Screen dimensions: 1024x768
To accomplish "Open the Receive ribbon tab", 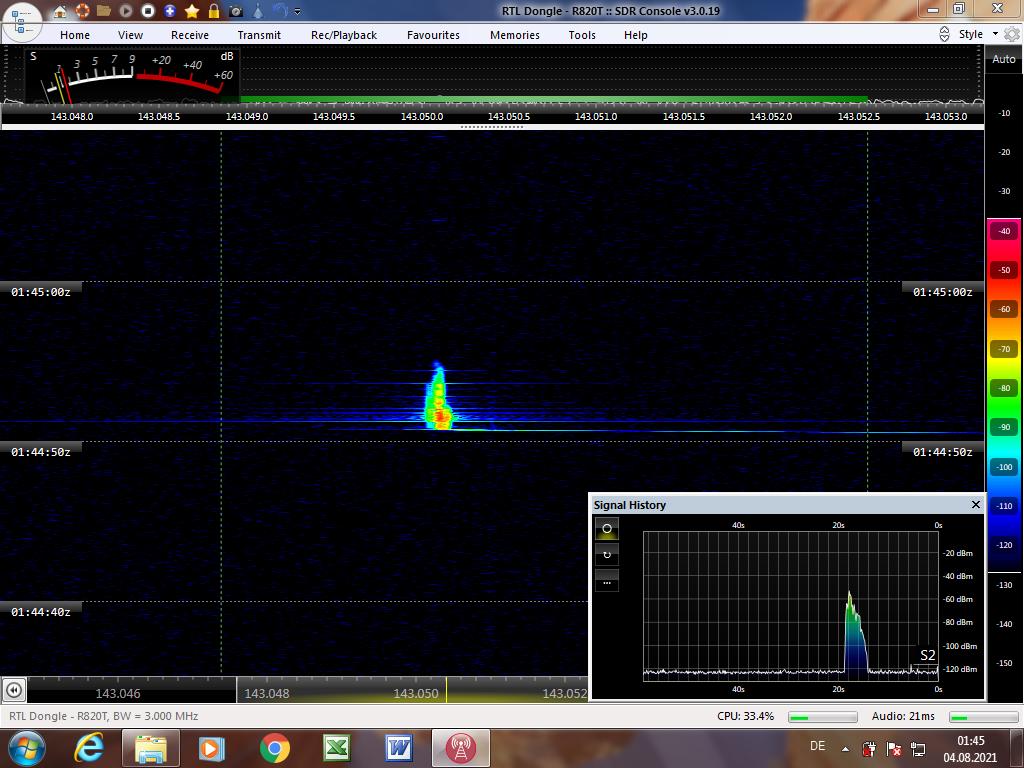I will pos(190,35).
